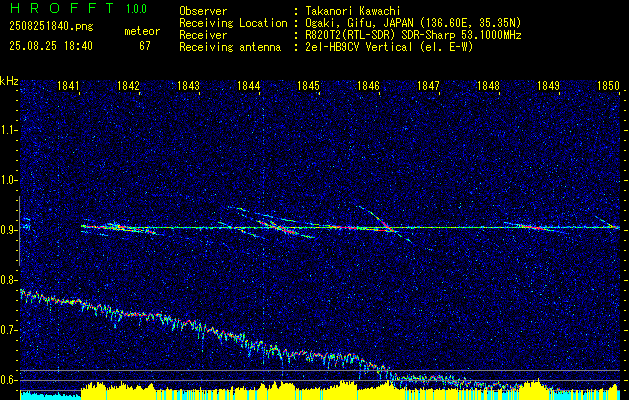Click the 1841 time marker
This screenshot has width=629, height=400.
click(69, 86)
